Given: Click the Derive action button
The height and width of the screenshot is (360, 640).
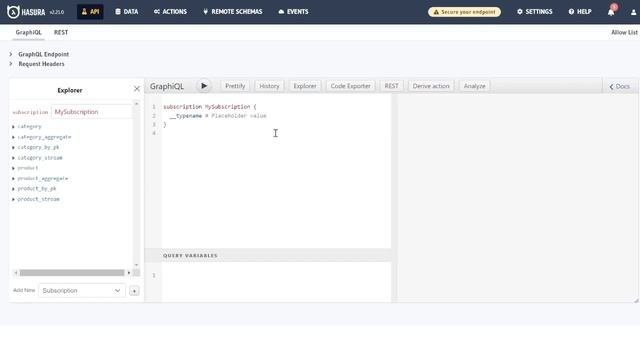Looking at the screenshot, I should (x=431, y=86).
